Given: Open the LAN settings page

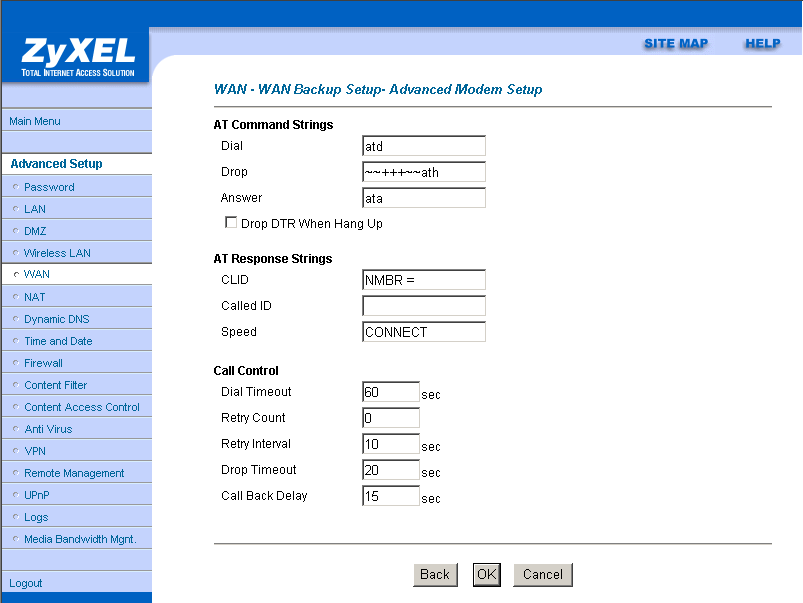Looking at the screenshot, I should (35, 210).
